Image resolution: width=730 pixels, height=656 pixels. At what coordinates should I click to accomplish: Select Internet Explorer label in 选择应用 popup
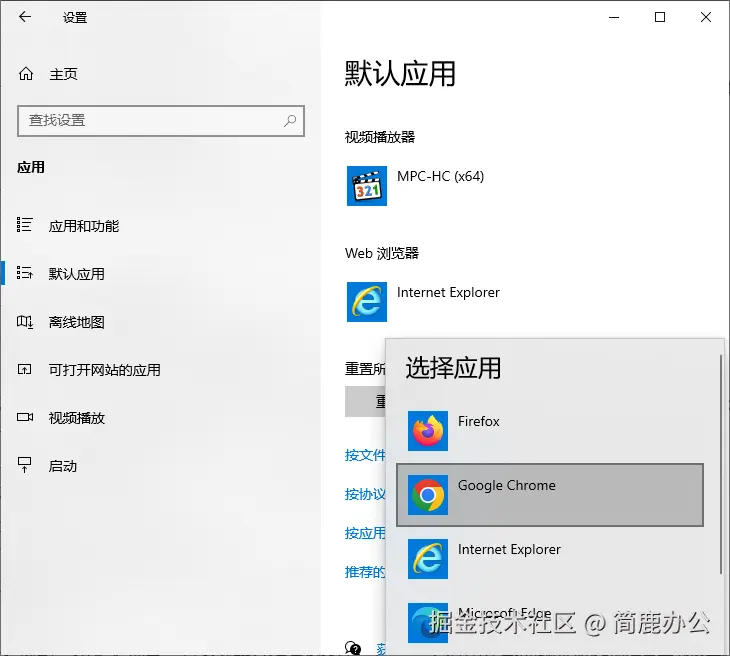[509, 549]
